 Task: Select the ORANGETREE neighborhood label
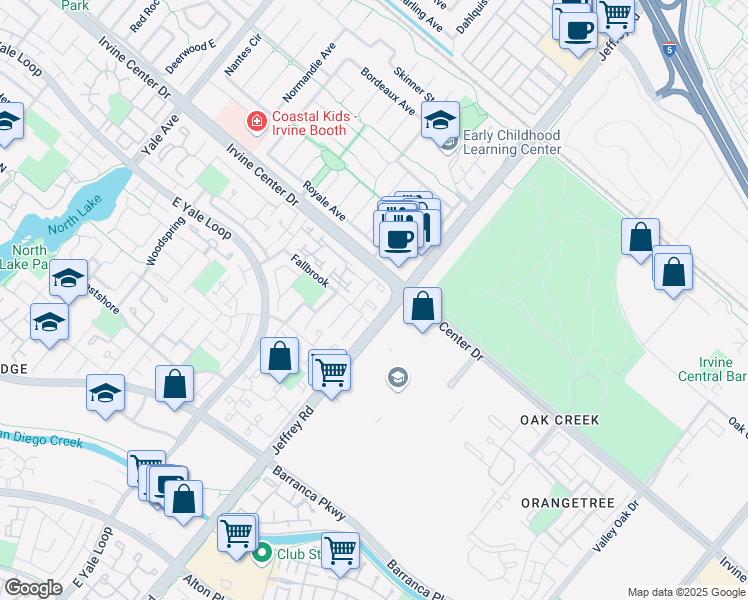568,503
